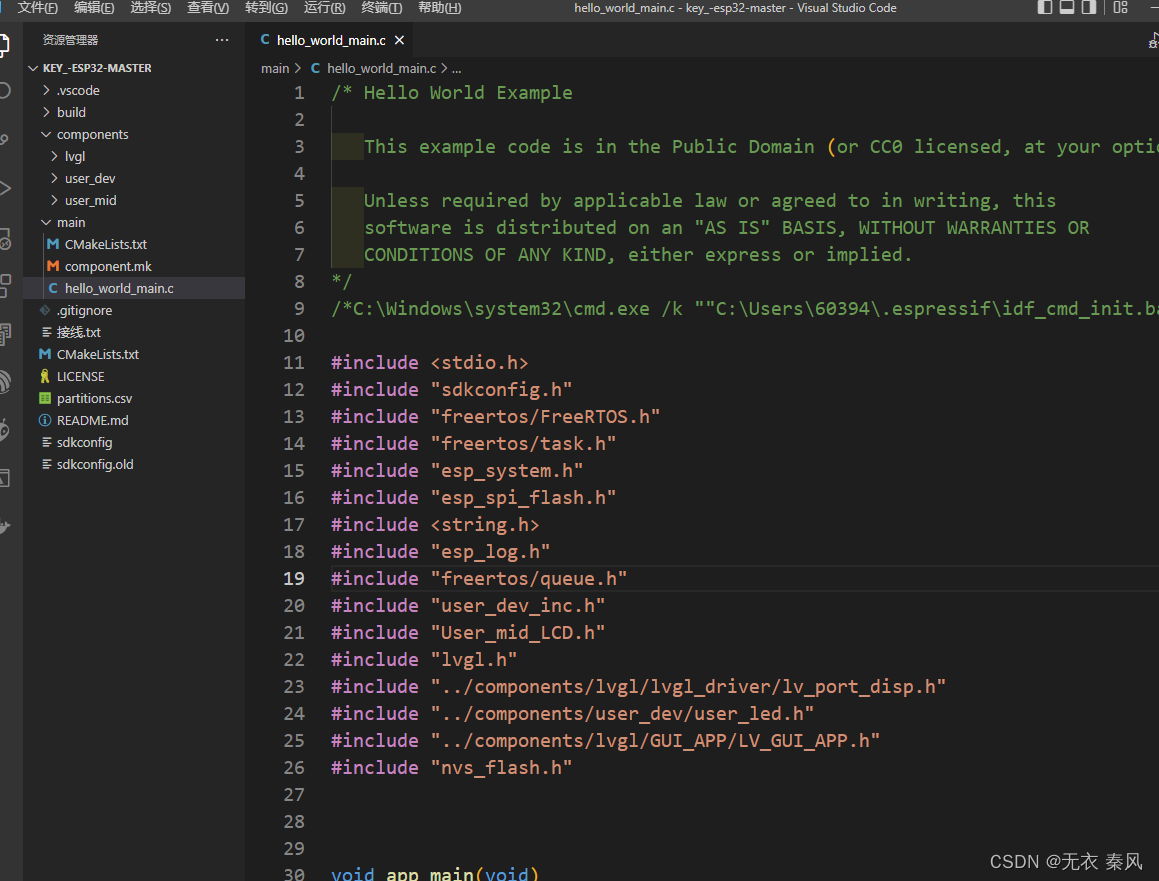Click the breadcrumb ellipsis segment

(x=457, y=68)
